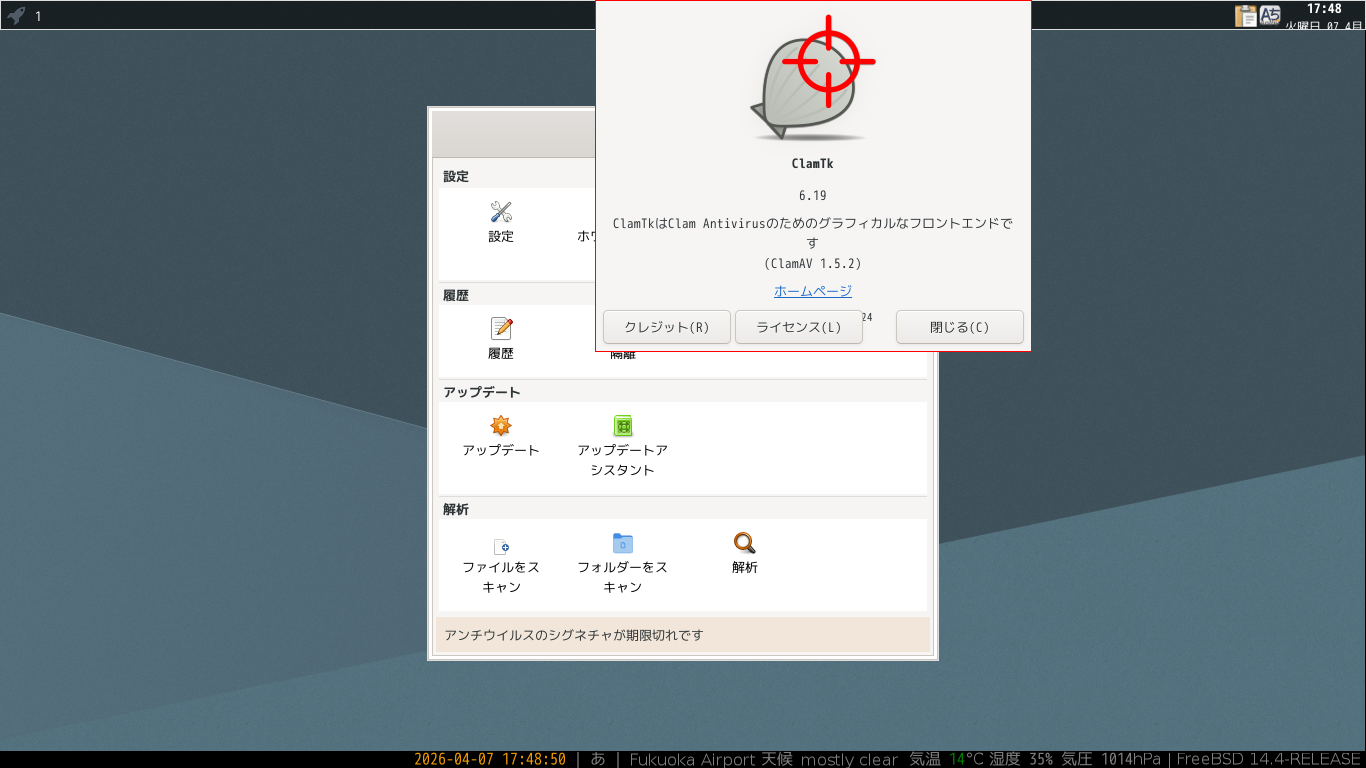This screenshot has width=1366, height=768.
Task: Click the 解析 section header
Action: pyautogui.click(x=456, y=509)
